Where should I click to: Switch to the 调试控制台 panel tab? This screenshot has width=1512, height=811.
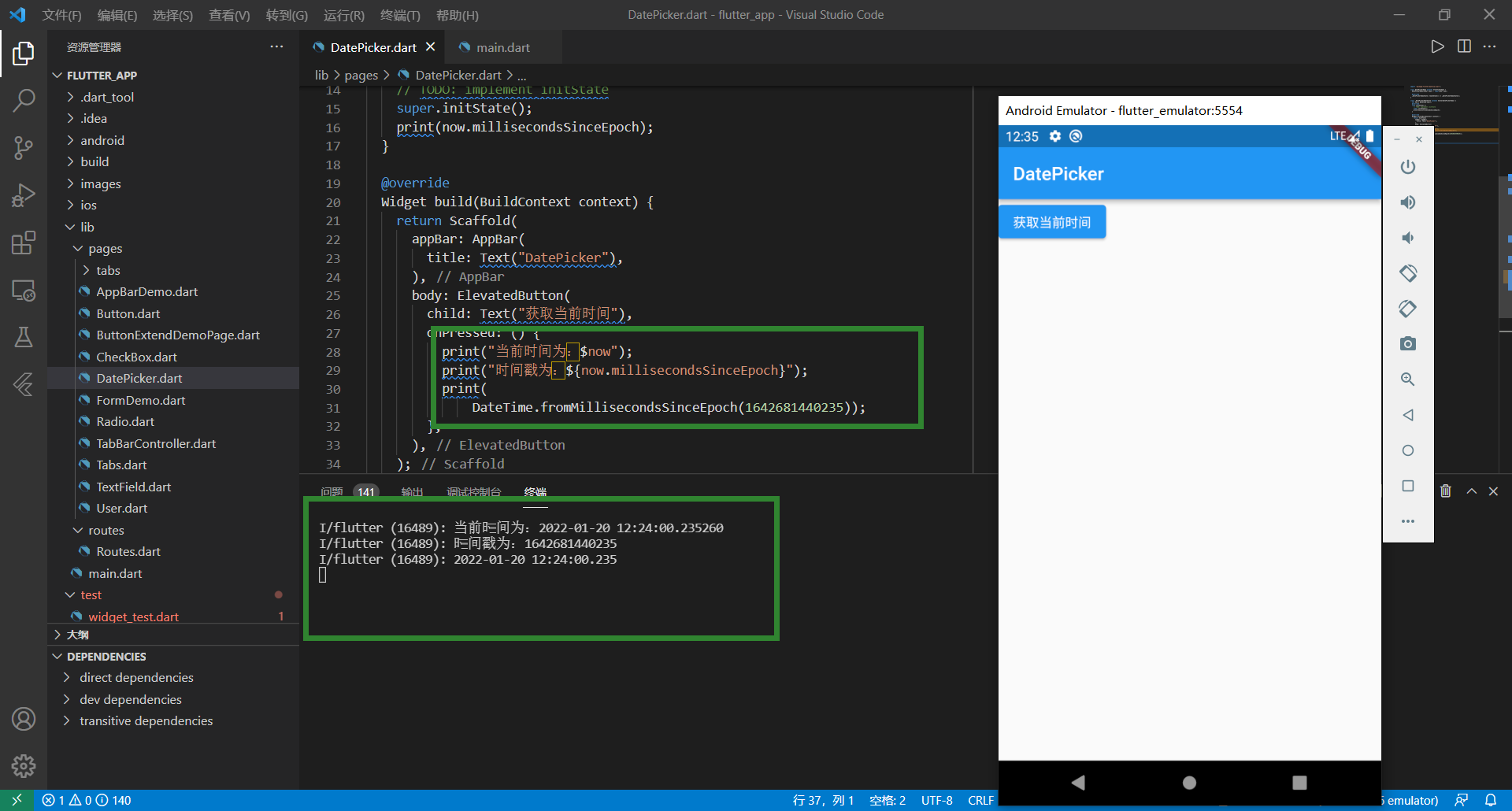pyautogui.click(x=473, y=491)
